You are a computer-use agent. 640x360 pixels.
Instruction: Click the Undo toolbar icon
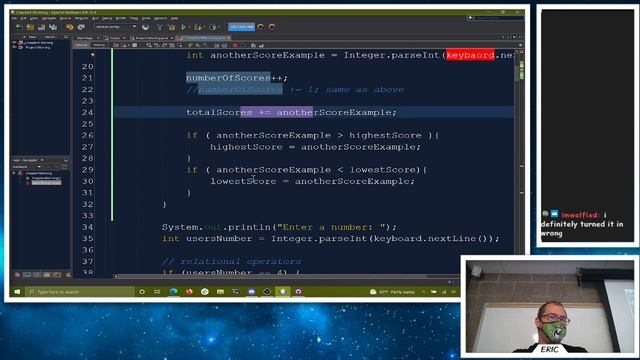pos(69,27)
